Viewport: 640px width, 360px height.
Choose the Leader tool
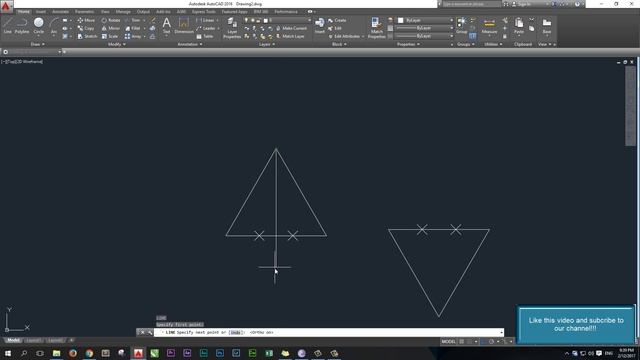(x=206, y=28)
